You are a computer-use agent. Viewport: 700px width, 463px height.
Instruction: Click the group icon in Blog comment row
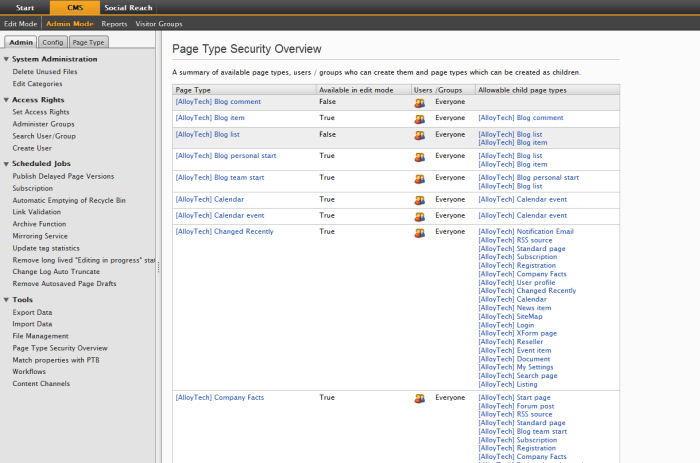[x=420, y=103]
